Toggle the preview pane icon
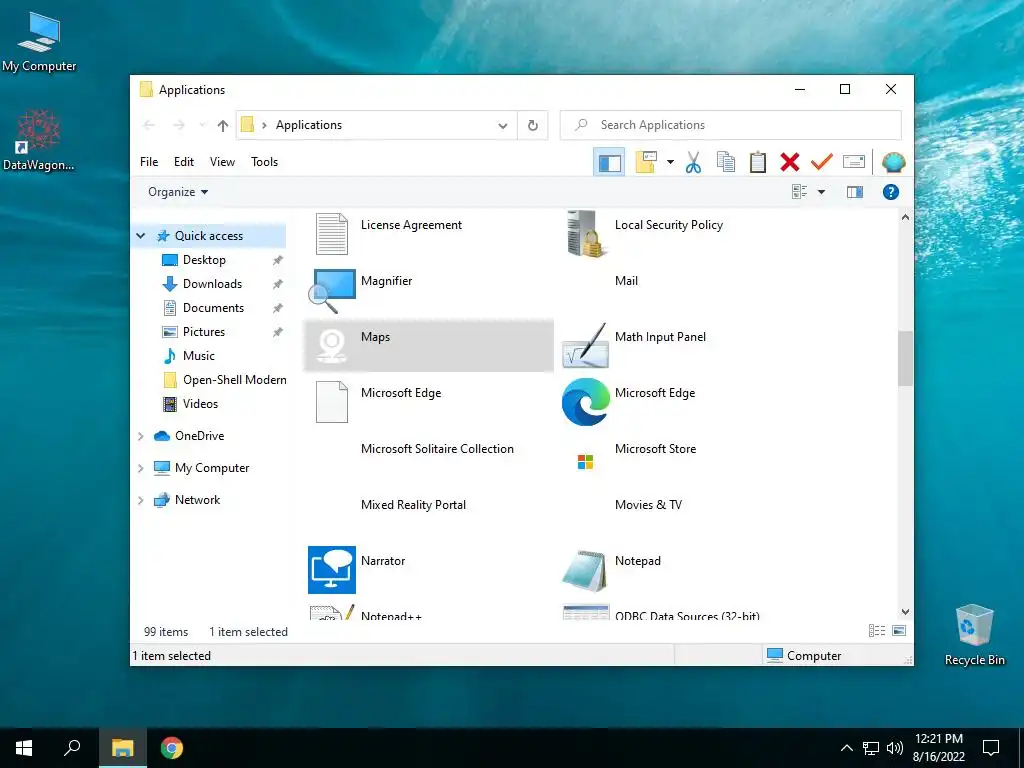This screenshot has height=768, width=1024. click(855, 192)
